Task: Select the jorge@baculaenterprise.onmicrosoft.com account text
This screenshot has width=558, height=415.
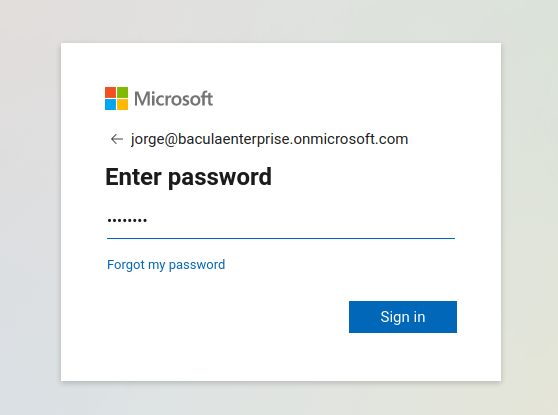Action: [x=269, y=139]
